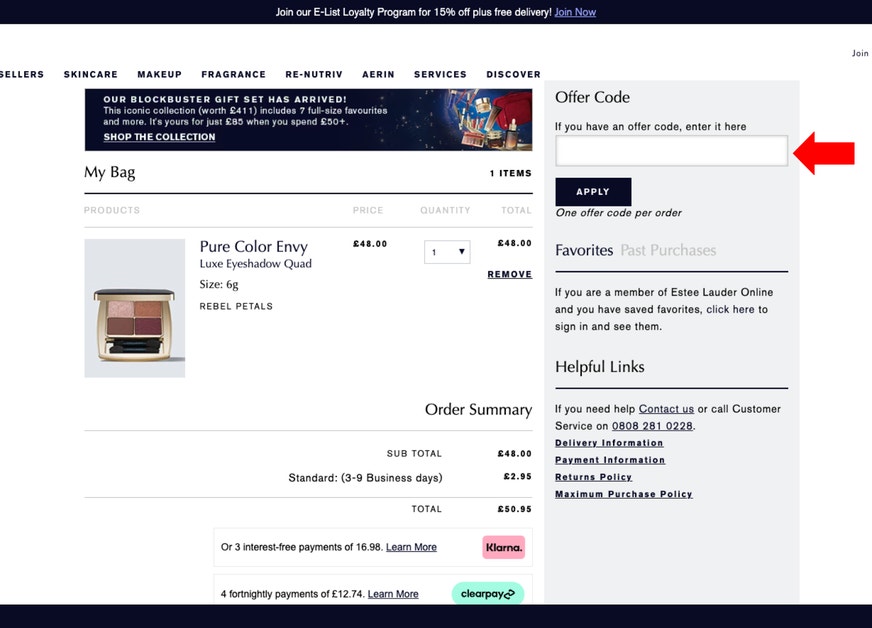Open the Skincare menu

(x=91, y=75)
